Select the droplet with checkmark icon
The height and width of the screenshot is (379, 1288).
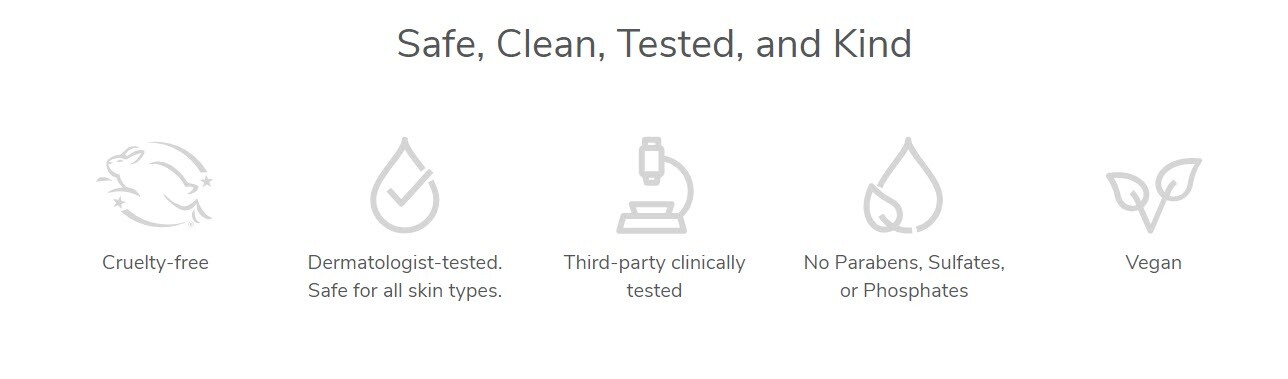[405, 185]
